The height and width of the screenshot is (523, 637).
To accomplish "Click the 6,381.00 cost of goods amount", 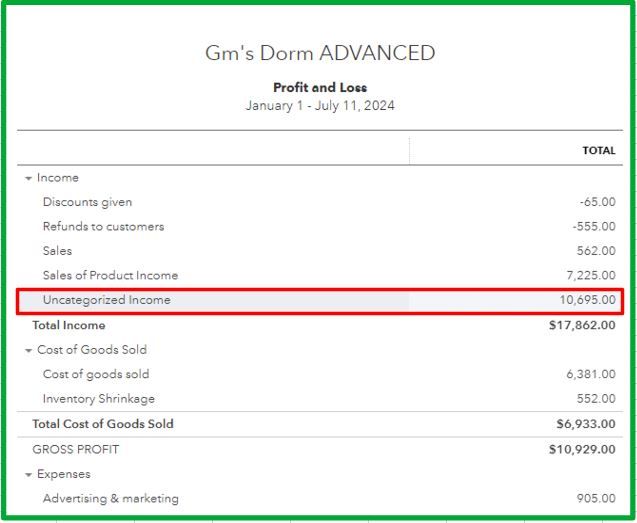I will tap(591, 374).
